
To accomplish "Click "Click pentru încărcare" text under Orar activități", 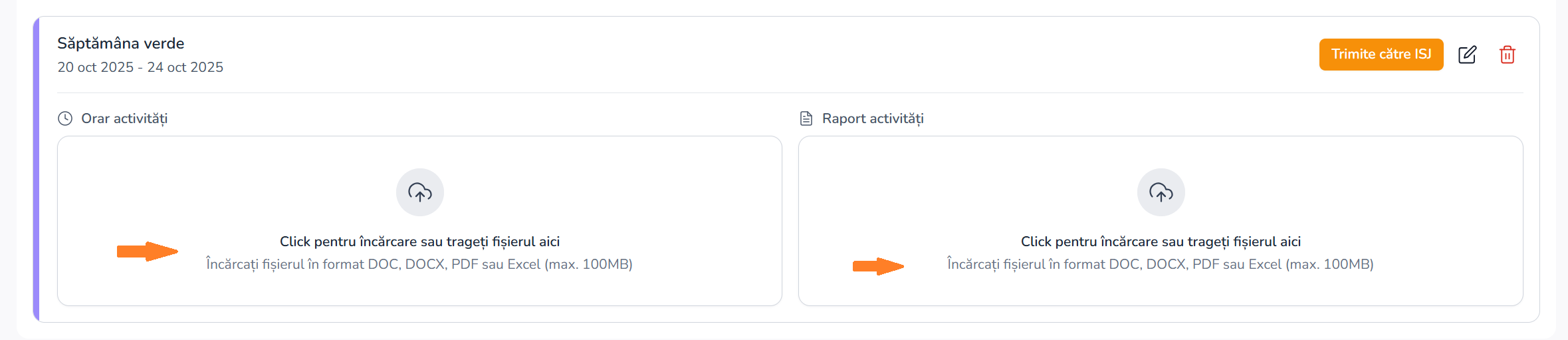I will click(x=419, y=242).
